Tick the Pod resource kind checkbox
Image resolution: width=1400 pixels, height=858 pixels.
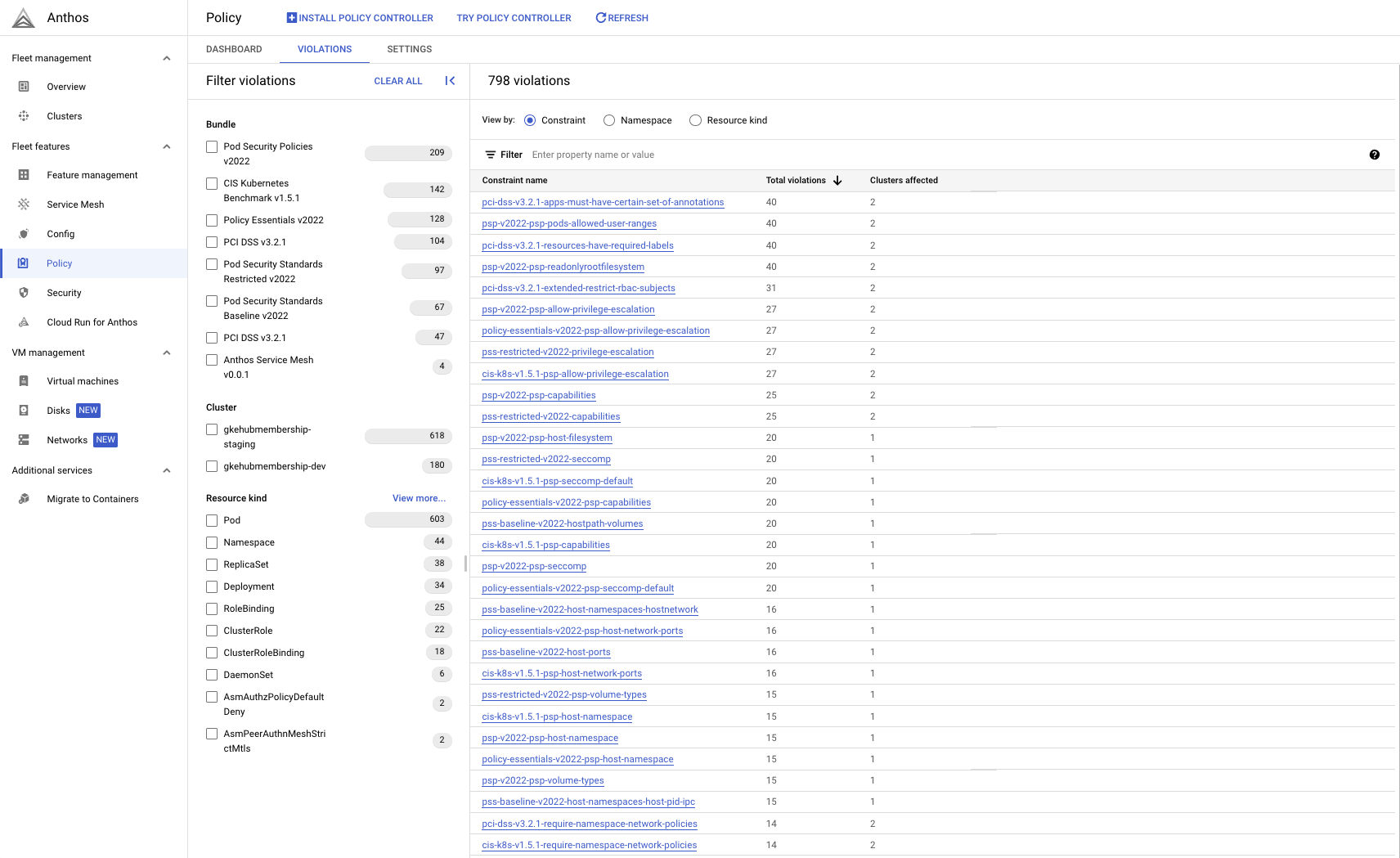(x=212, y=520)
